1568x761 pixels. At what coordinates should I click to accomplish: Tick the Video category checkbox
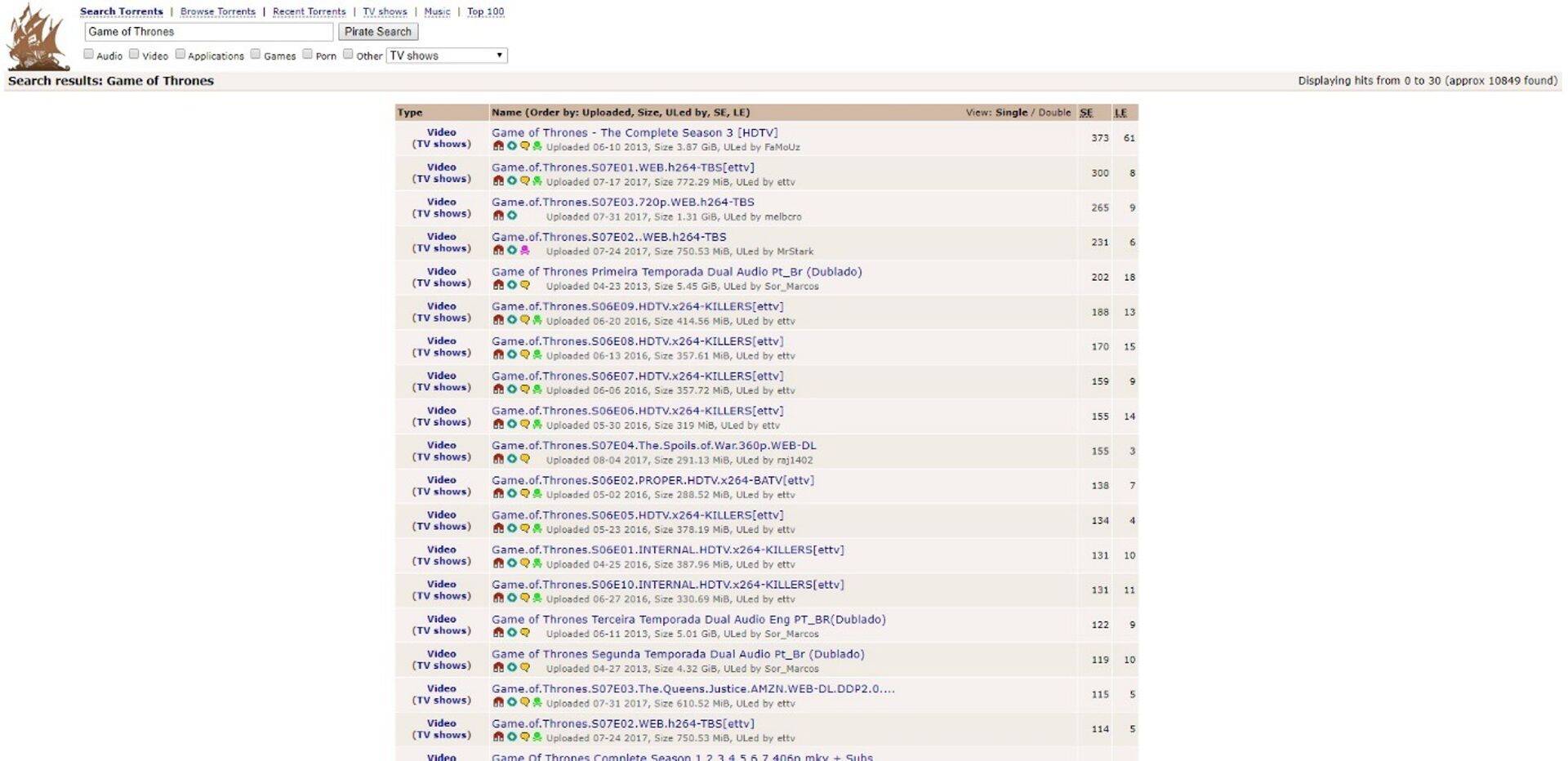pos(134,54)
